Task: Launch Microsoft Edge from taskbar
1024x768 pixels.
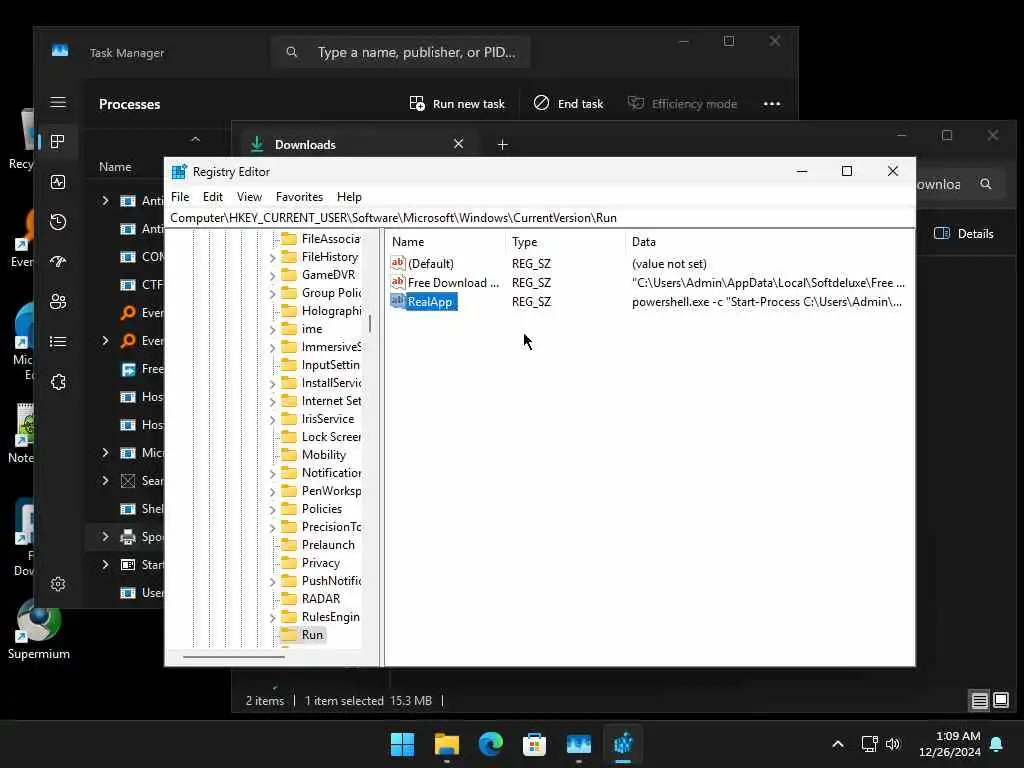Action: click(x=490, y=744)
